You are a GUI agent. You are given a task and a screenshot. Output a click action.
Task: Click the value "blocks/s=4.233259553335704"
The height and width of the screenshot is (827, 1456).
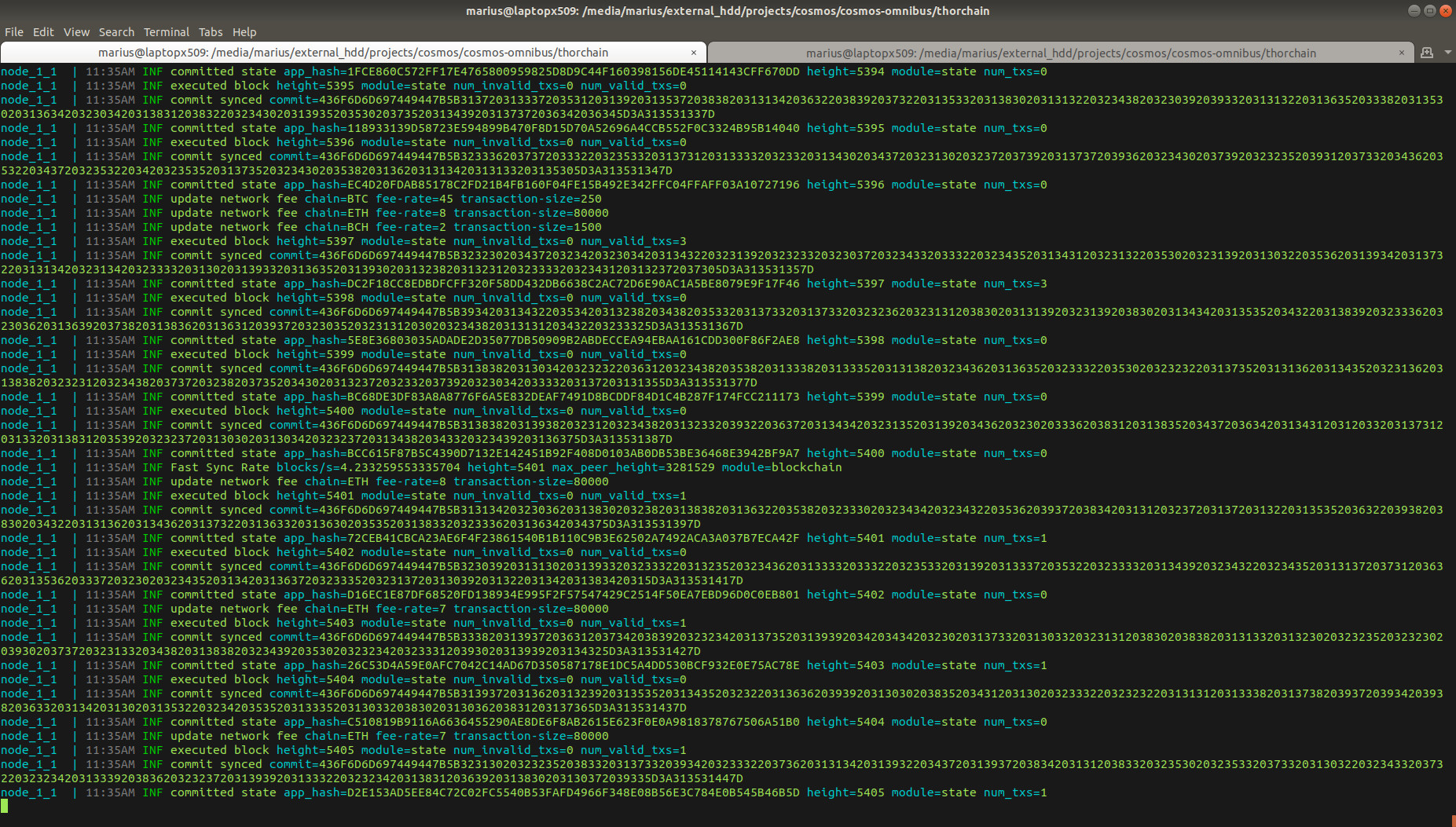pyautogui.click(x=369, y=467)
